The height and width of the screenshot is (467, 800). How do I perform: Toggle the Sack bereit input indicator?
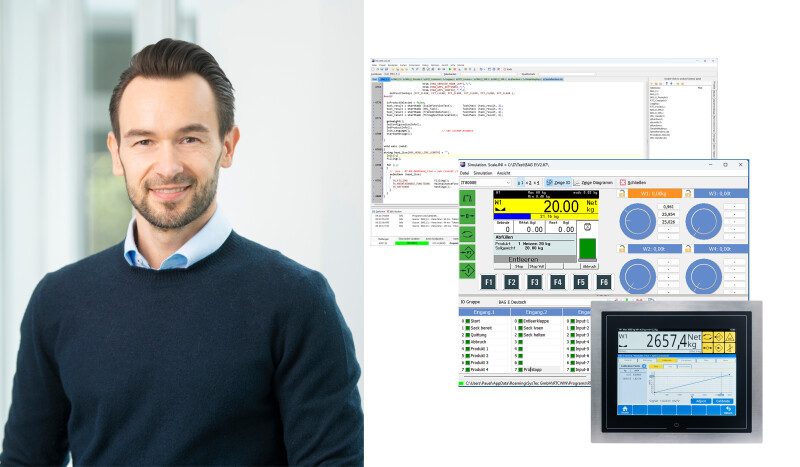(467, 328)
